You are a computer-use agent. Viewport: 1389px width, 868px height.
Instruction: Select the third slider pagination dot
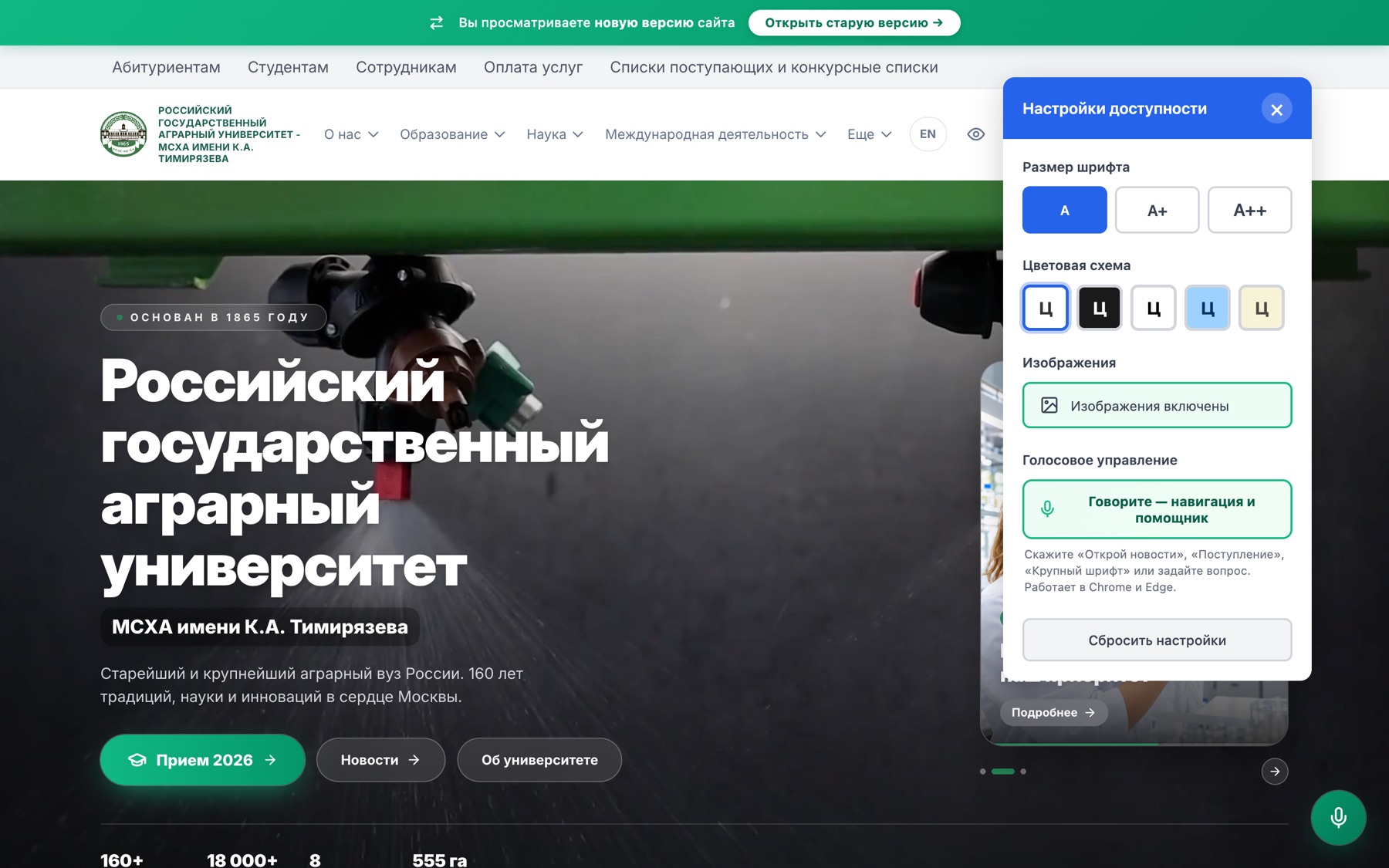tap(1023, 772)
